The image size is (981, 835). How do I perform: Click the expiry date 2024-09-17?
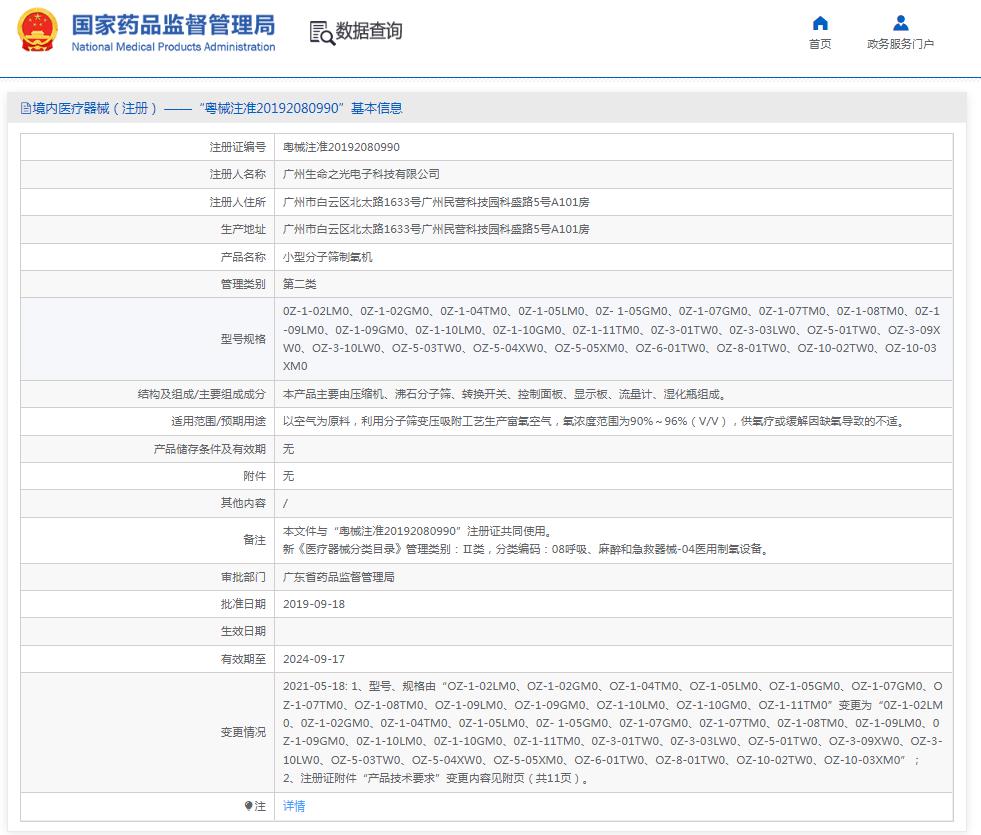pyautogui.click(x=314, y=659)
